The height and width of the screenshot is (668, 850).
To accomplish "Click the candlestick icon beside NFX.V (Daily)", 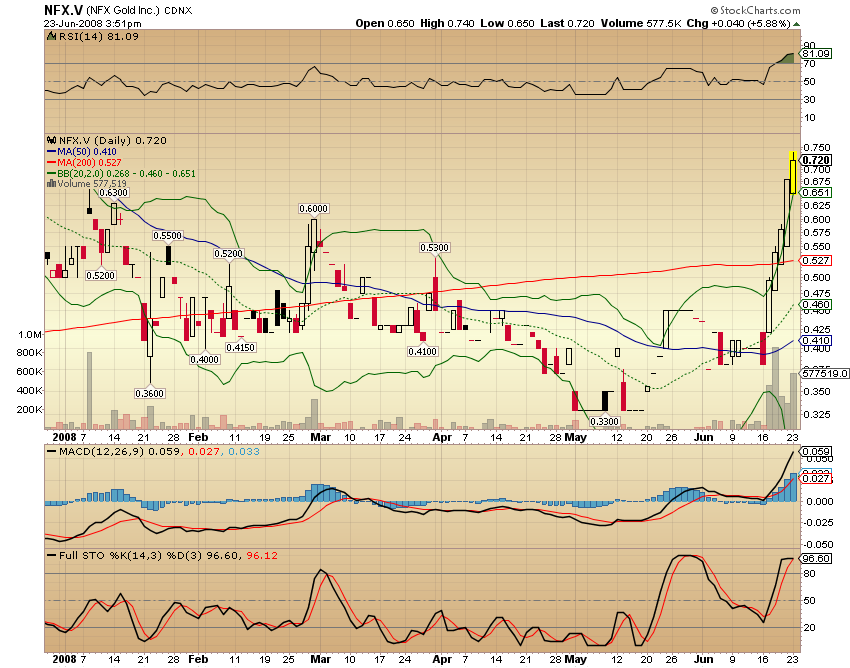I will pos(51,141).
